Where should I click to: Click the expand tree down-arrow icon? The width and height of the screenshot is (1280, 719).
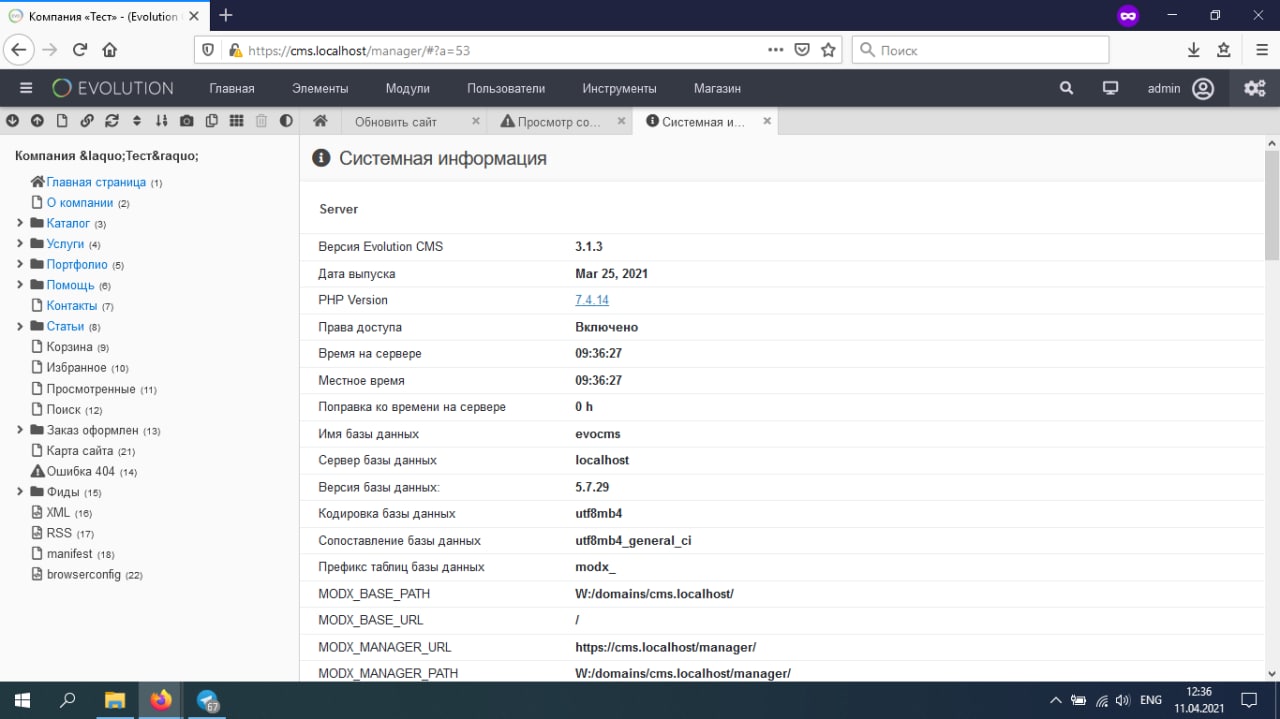click(13, 121)
